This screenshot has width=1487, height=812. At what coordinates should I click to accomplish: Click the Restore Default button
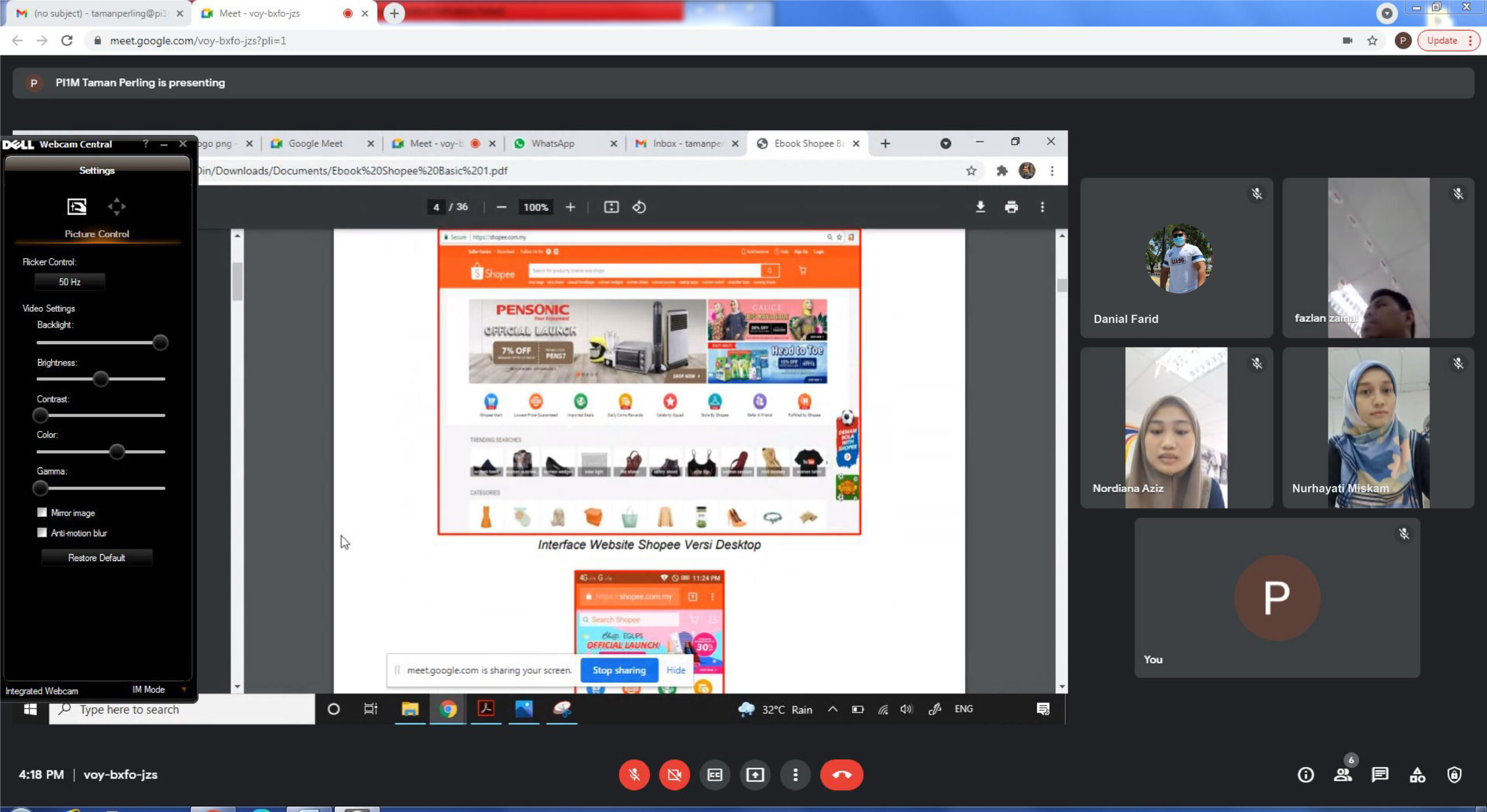click(x=96, y=558)
